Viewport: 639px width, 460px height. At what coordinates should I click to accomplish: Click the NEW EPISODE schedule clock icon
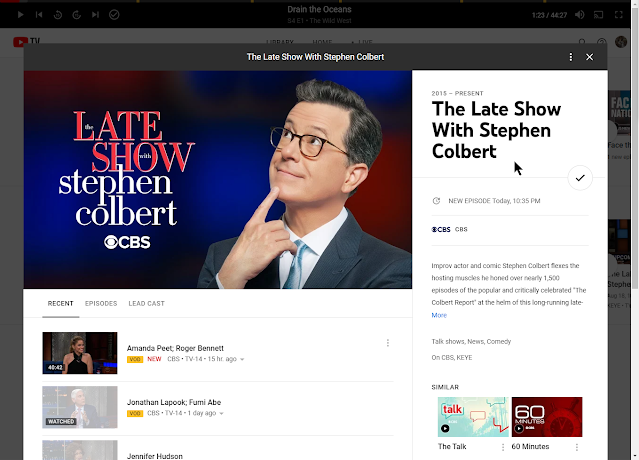[x=436, y=201]
